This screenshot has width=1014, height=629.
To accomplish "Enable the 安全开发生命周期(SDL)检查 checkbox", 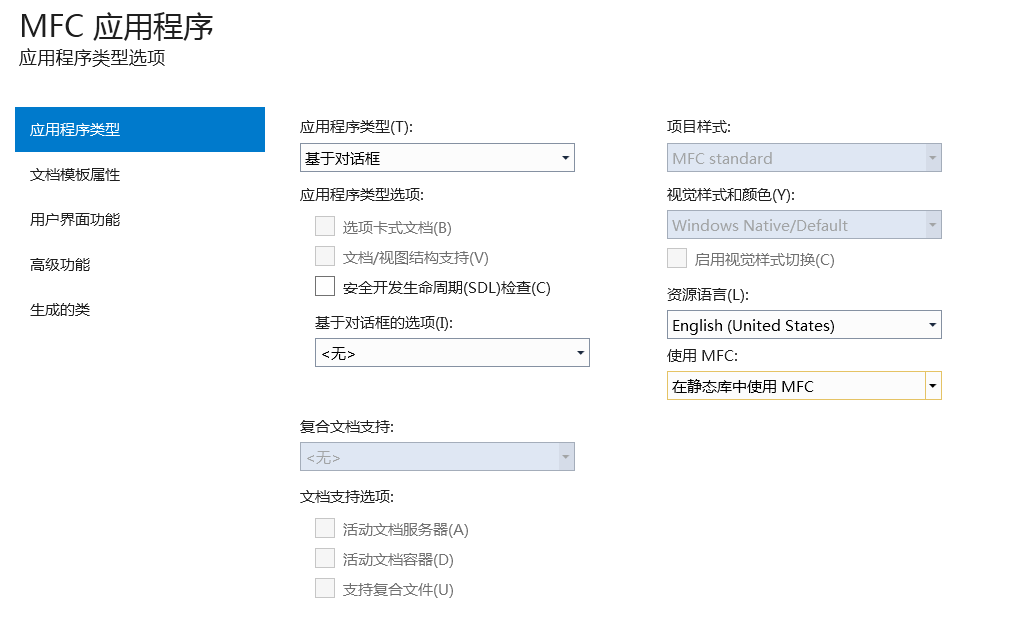I will coord(324,285).
